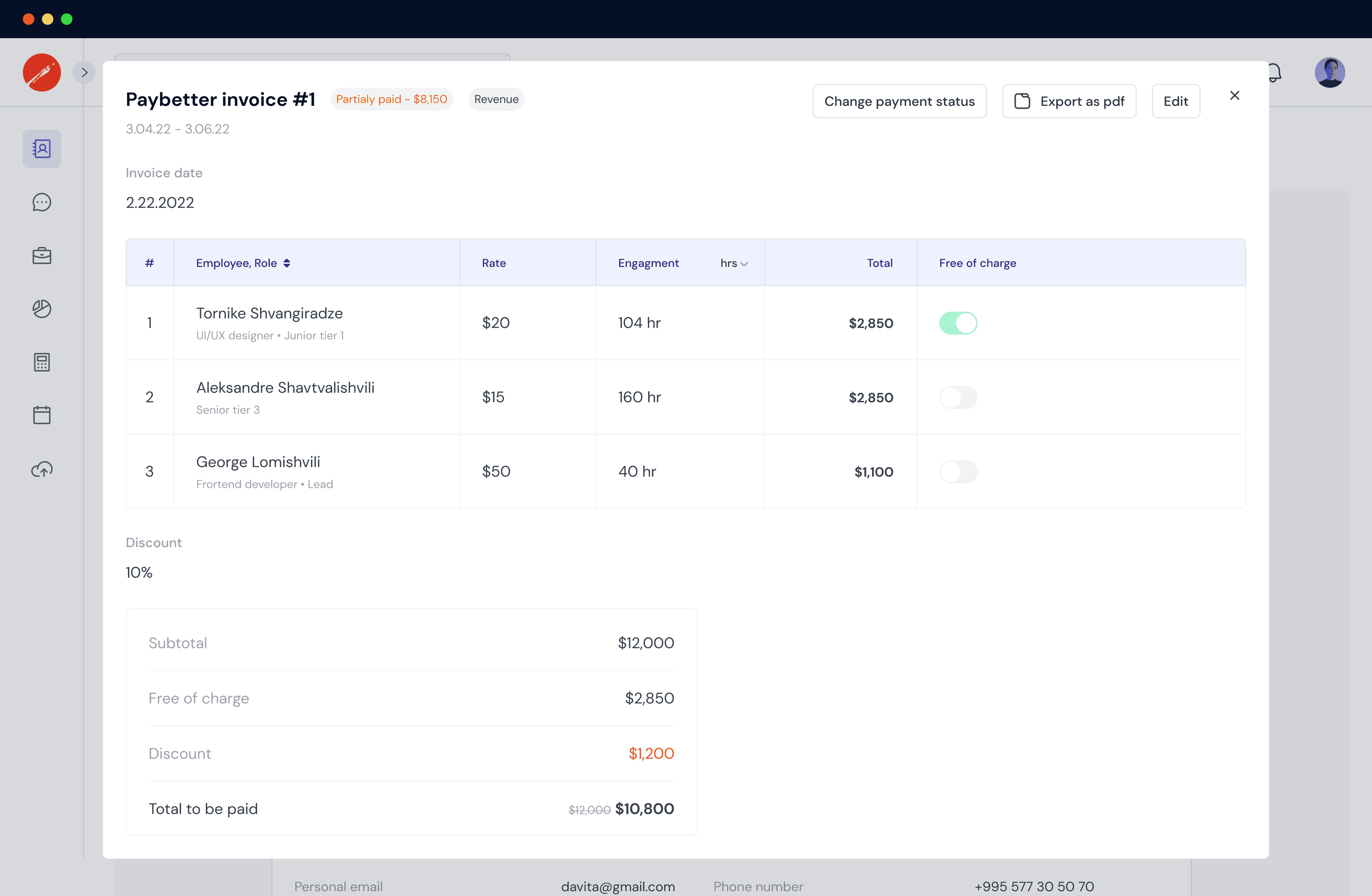The width and height of the screenshot is (1372, 896).
Task: Open the Contacts address book panel
Action: point(41,148)
